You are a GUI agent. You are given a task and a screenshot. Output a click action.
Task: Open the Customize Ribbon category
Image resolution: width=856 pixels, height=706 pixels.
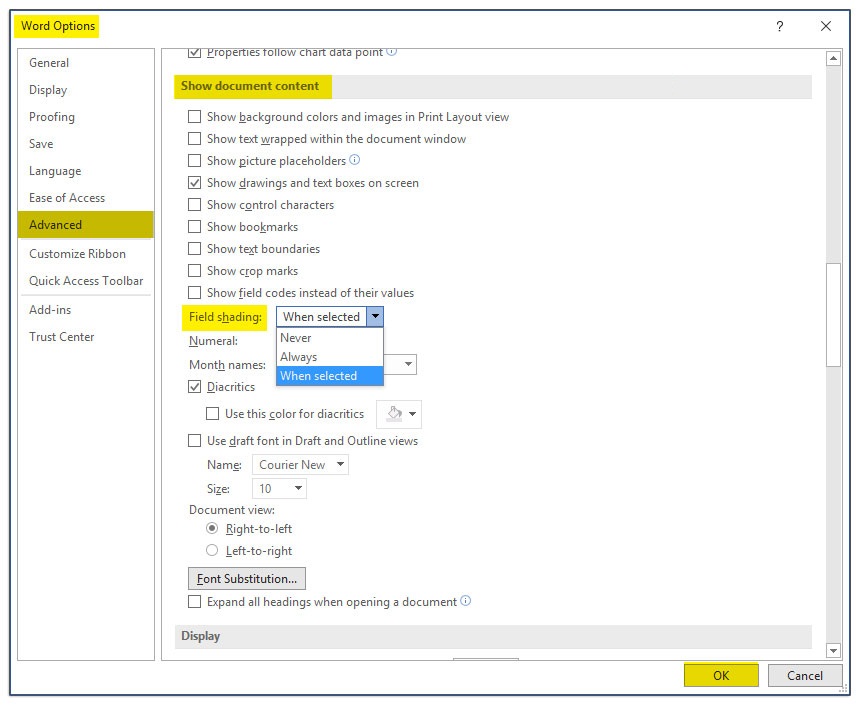(77, 254)
